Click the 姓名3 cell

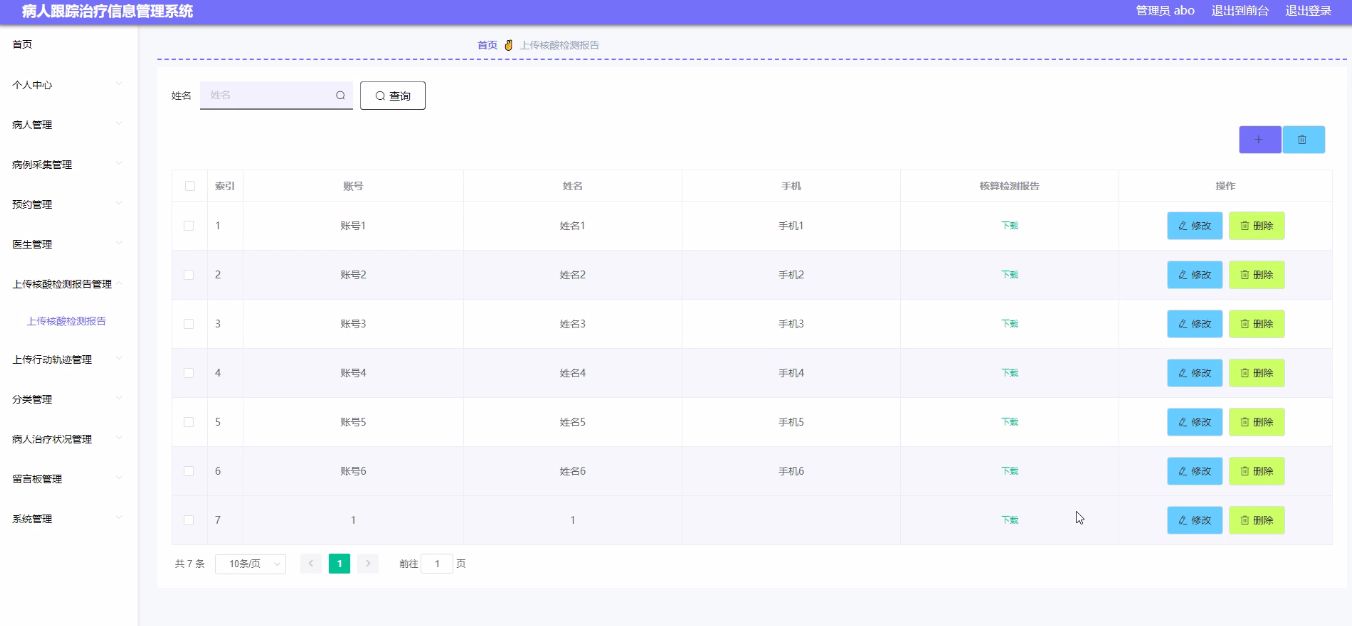pyautogui.click(x=572, y=324)
